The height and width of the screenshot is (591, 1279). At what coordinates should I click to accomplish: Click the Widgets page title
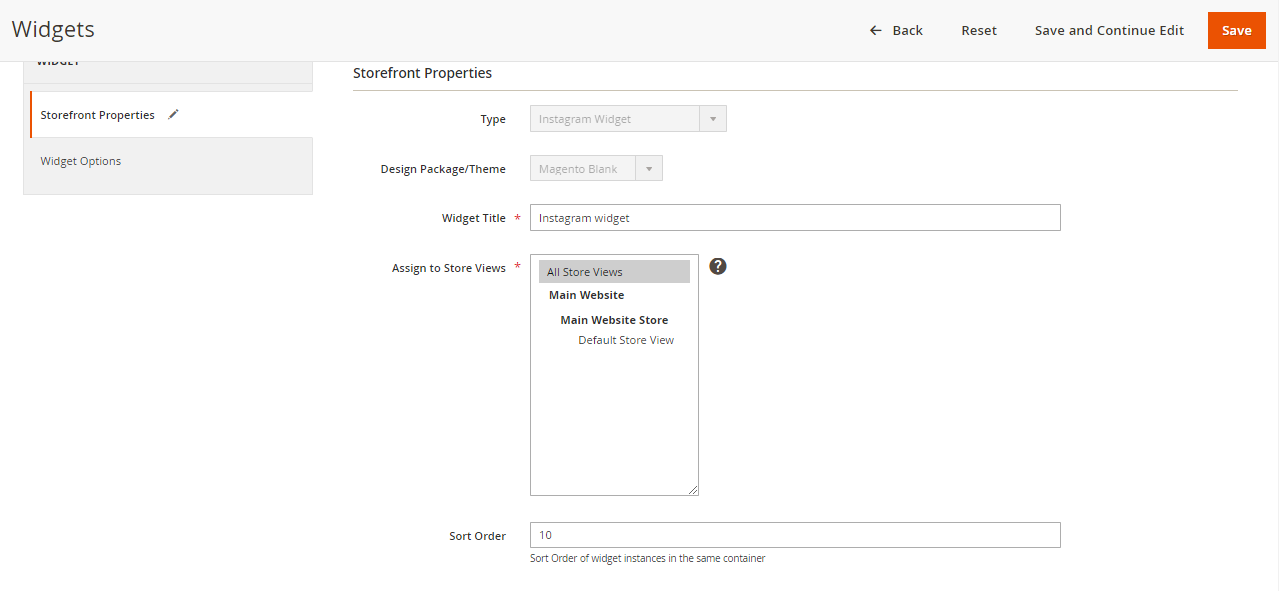click(x=53, y=30)
